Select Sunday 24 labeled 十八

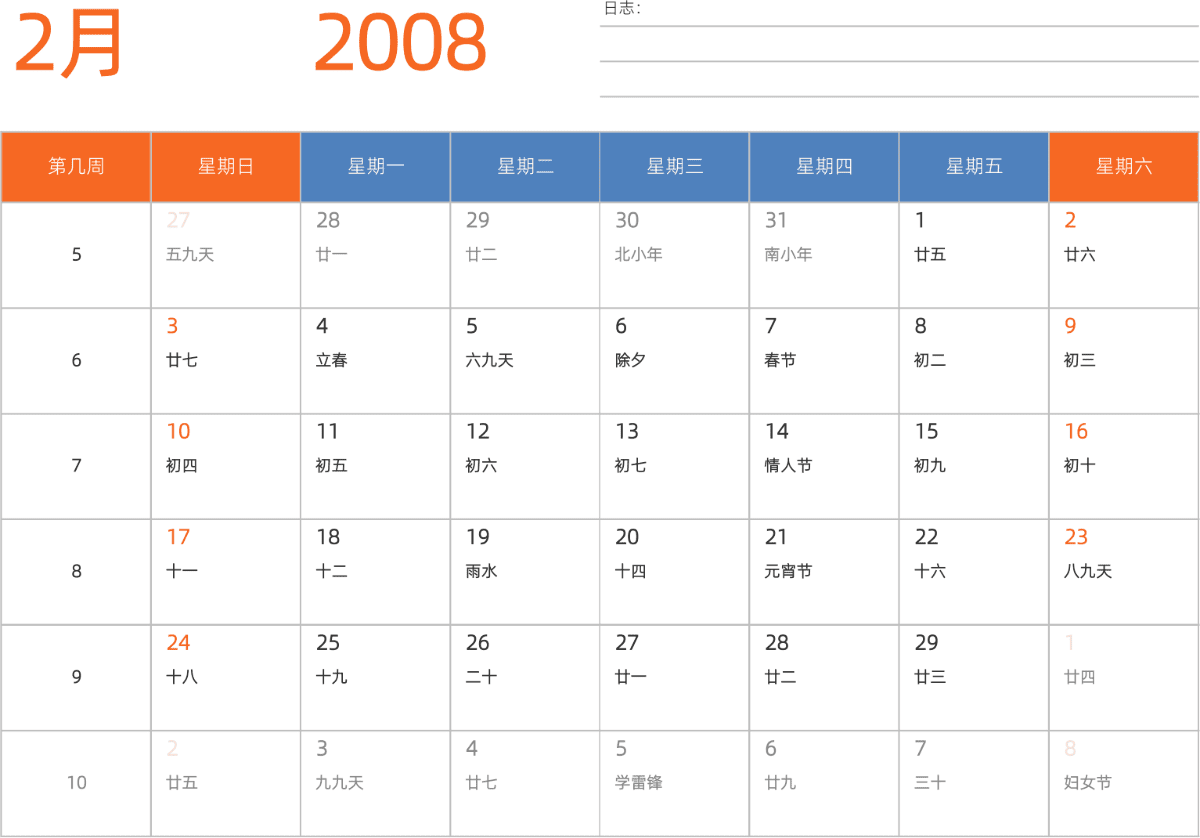(226, 678)
